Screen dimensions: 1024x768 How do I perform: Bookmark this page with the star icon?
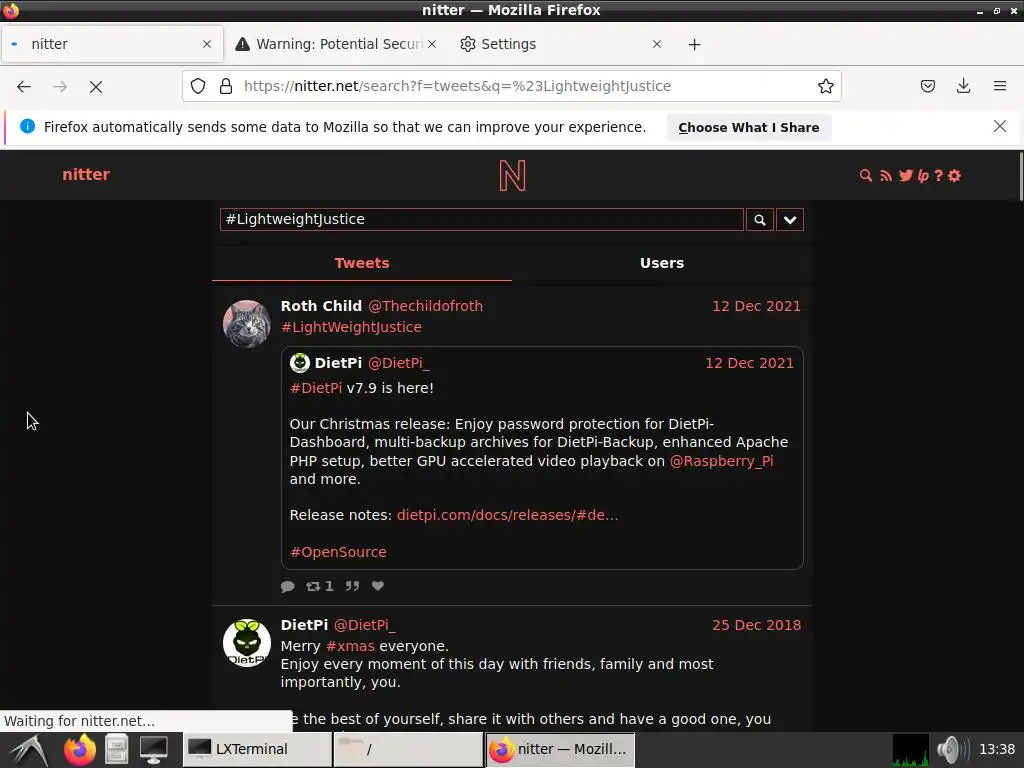825,86
